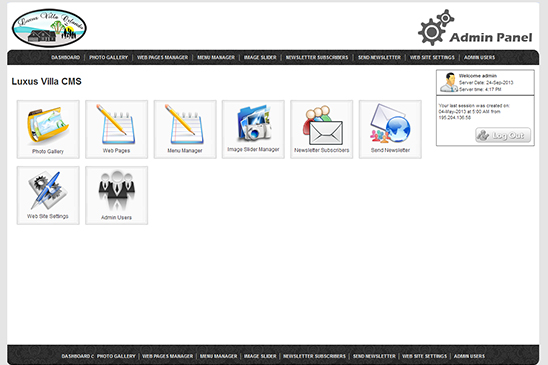Select Photo Gallery in the top navigation bar

(x=109, y=57)
